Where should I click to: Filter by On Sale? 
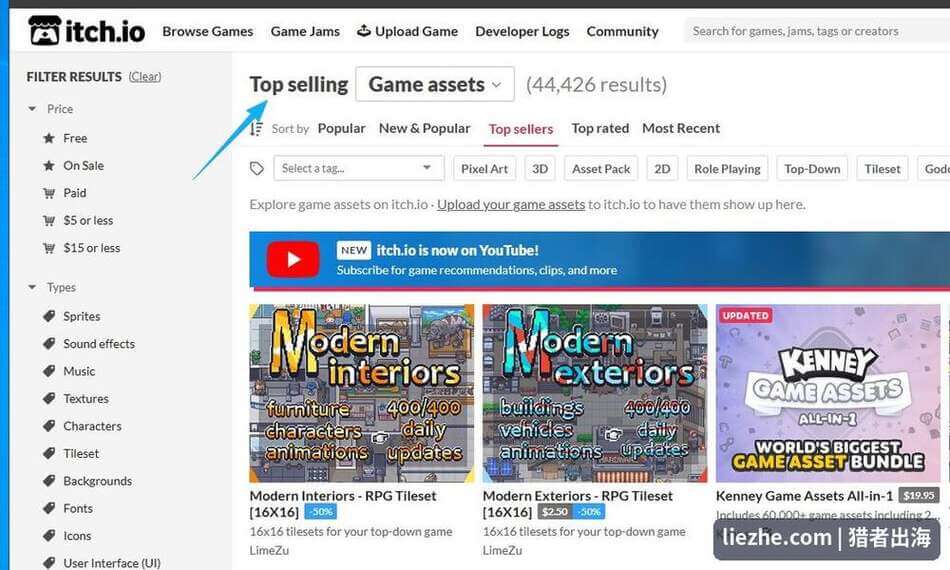tap(84, 165)
